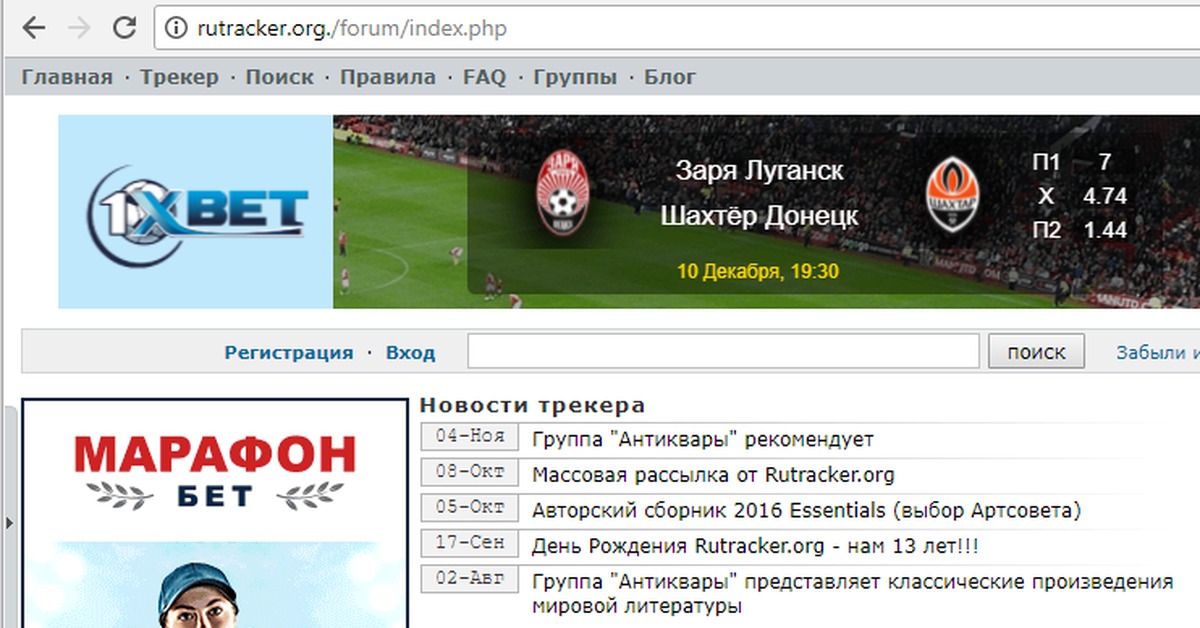This screenshot has height=628, width=1200.
Task: Click the 04-Ноя news date
Action: pyautogui.click(x=470, y=437)
